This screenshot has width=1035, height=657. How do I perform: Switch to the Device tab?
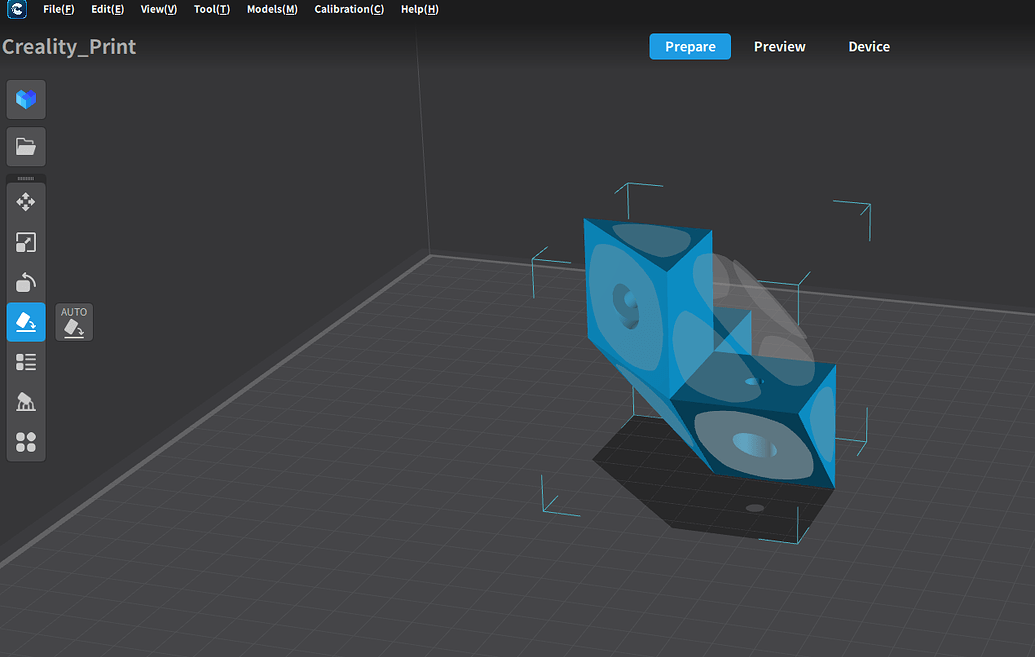point(869,46)
